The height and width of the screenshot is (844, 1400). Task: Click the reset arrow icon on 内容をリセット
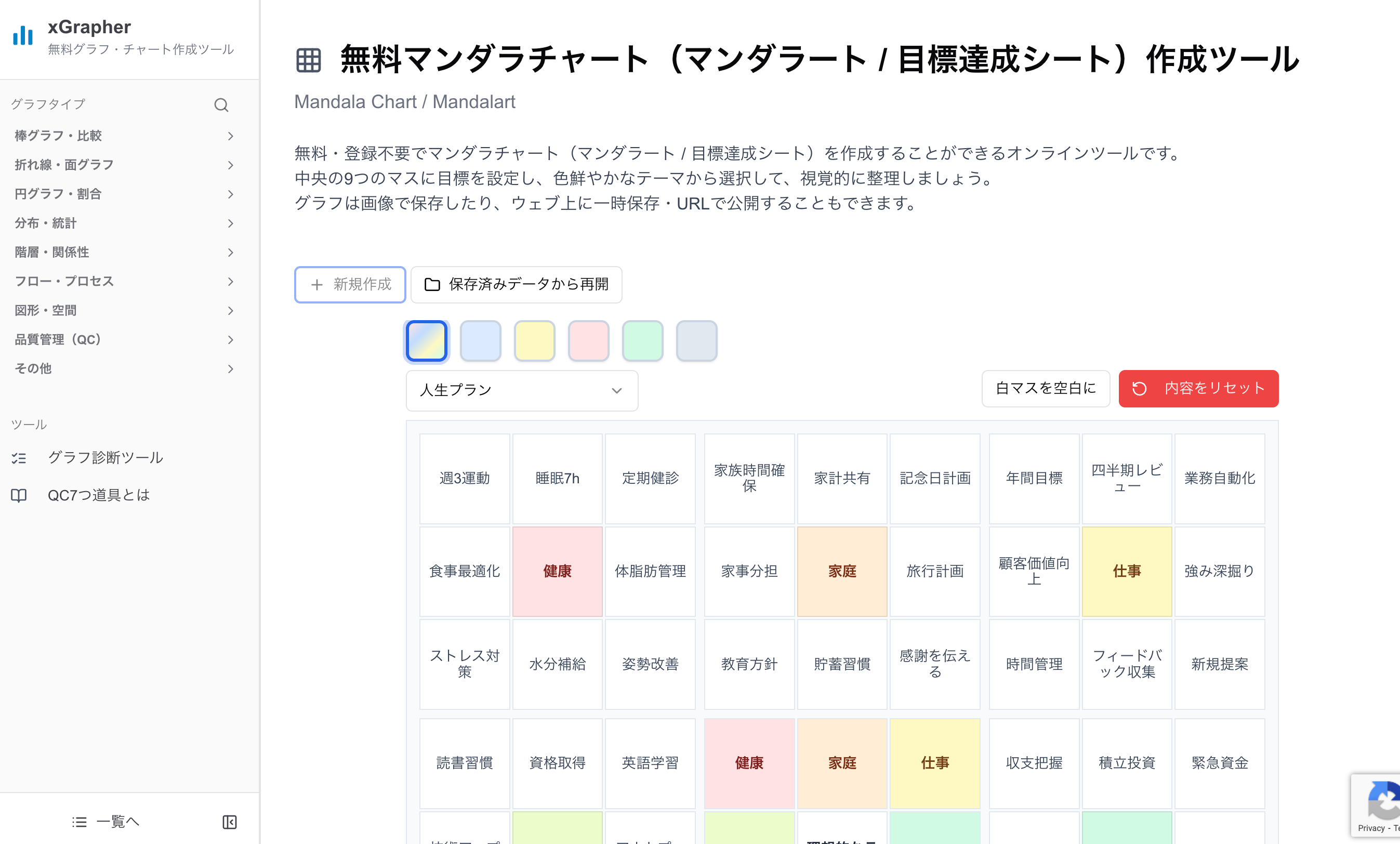1138,389
